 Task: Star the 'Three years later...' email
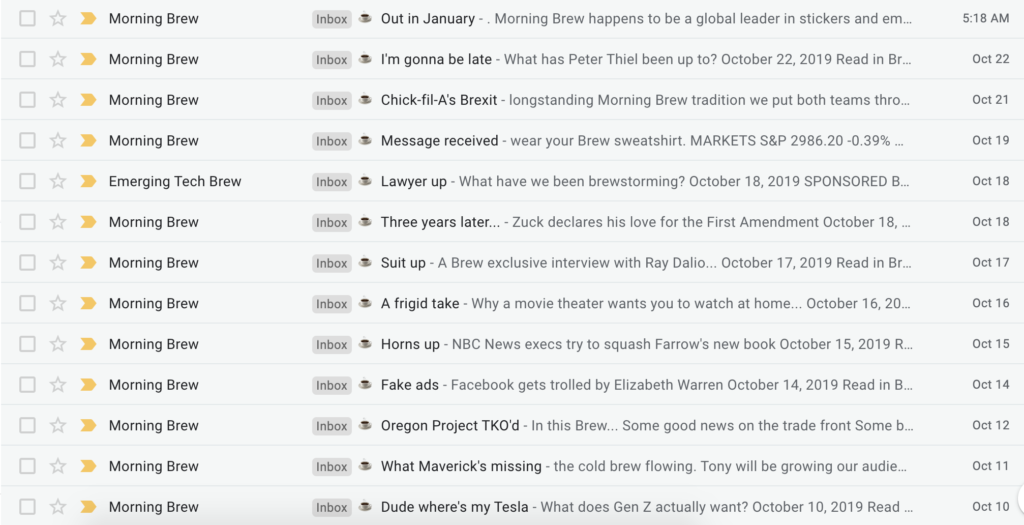coord(58,222)
